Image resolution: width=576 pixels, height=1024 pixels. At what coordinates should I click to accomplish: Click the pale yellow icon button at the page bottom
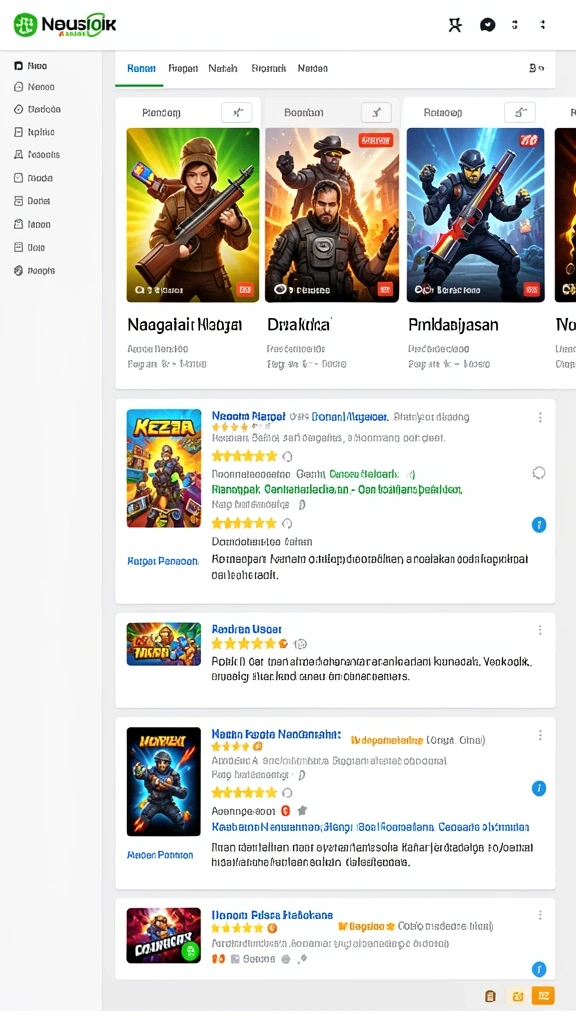pos(518,996)
